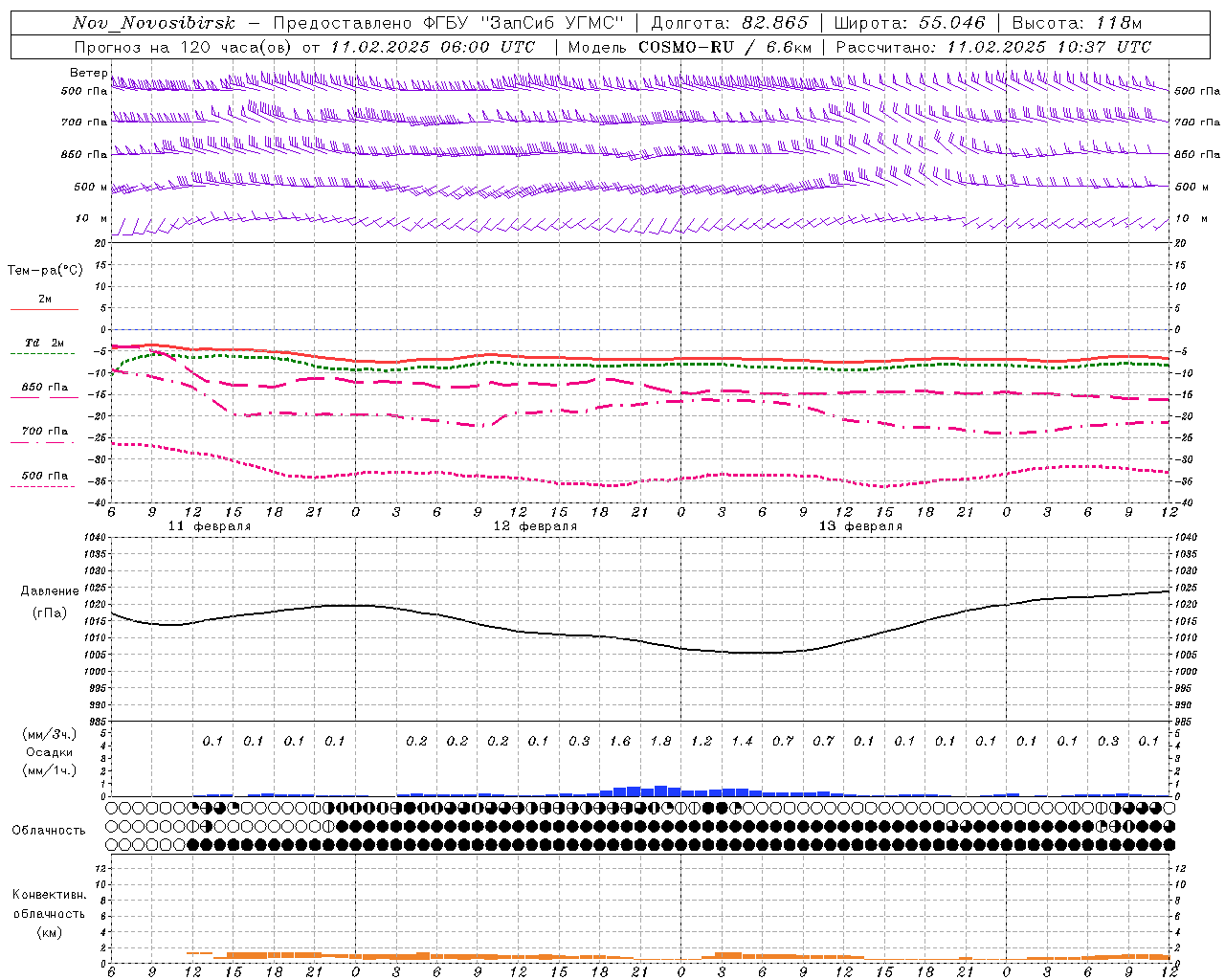Click the (мм/1ч.) precipitation unit label

point(50,770)
